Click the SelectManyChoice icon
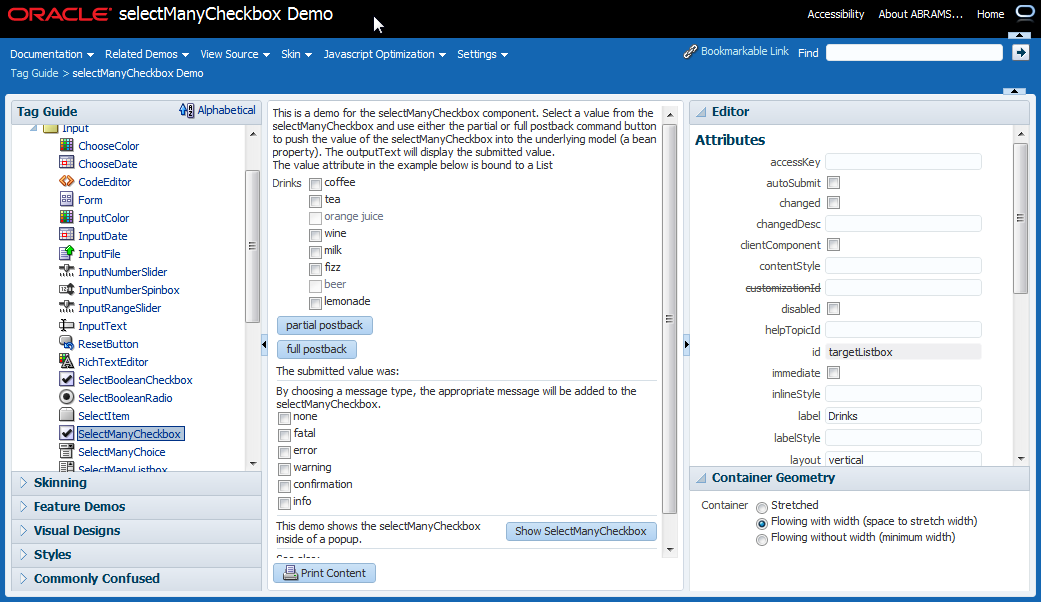 pyautogui.click(x=66, y=451)
